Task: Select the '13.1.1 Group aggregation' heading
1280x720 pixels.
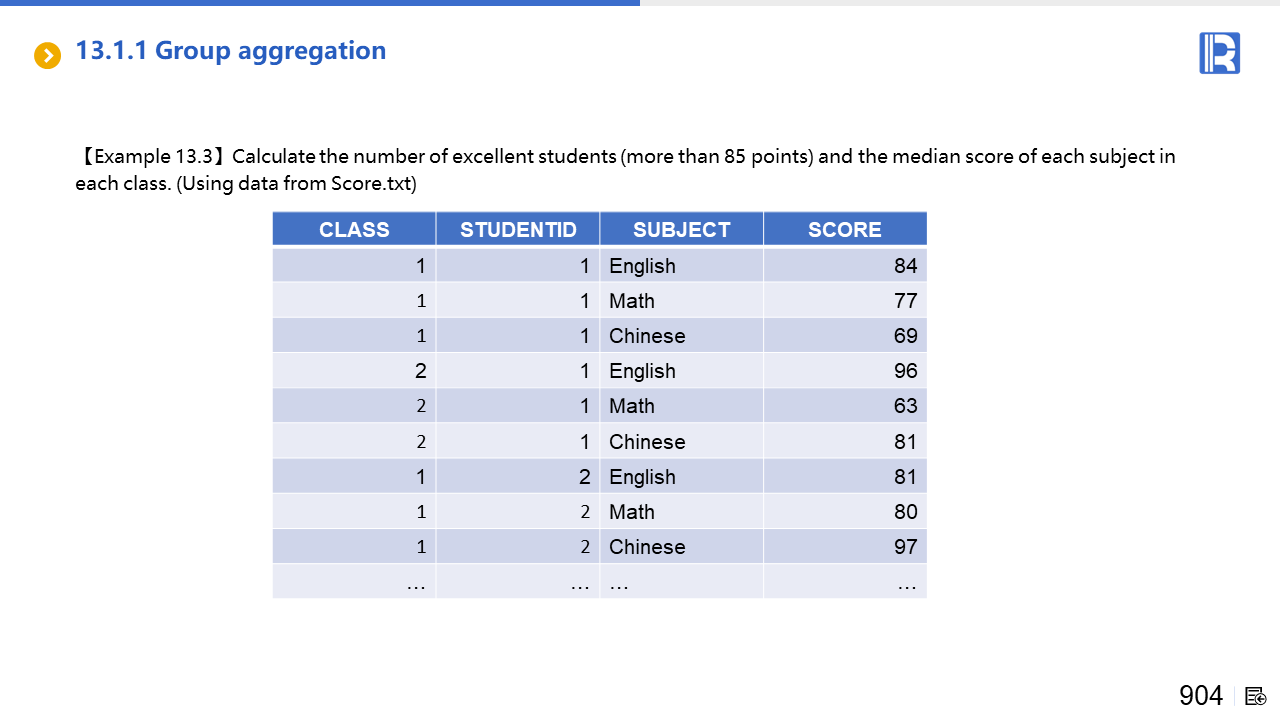Action: tap(231, 51)
